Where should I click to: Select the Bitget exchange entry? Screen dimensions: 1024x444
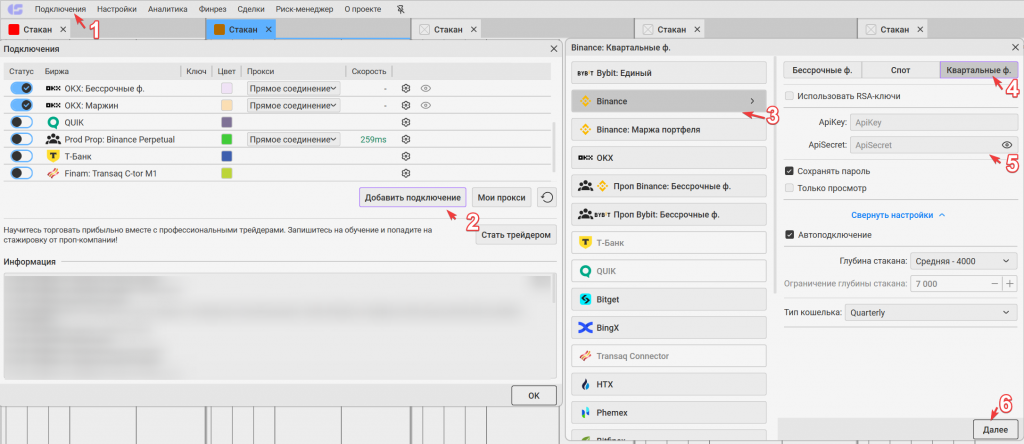[x=668, y=299]
